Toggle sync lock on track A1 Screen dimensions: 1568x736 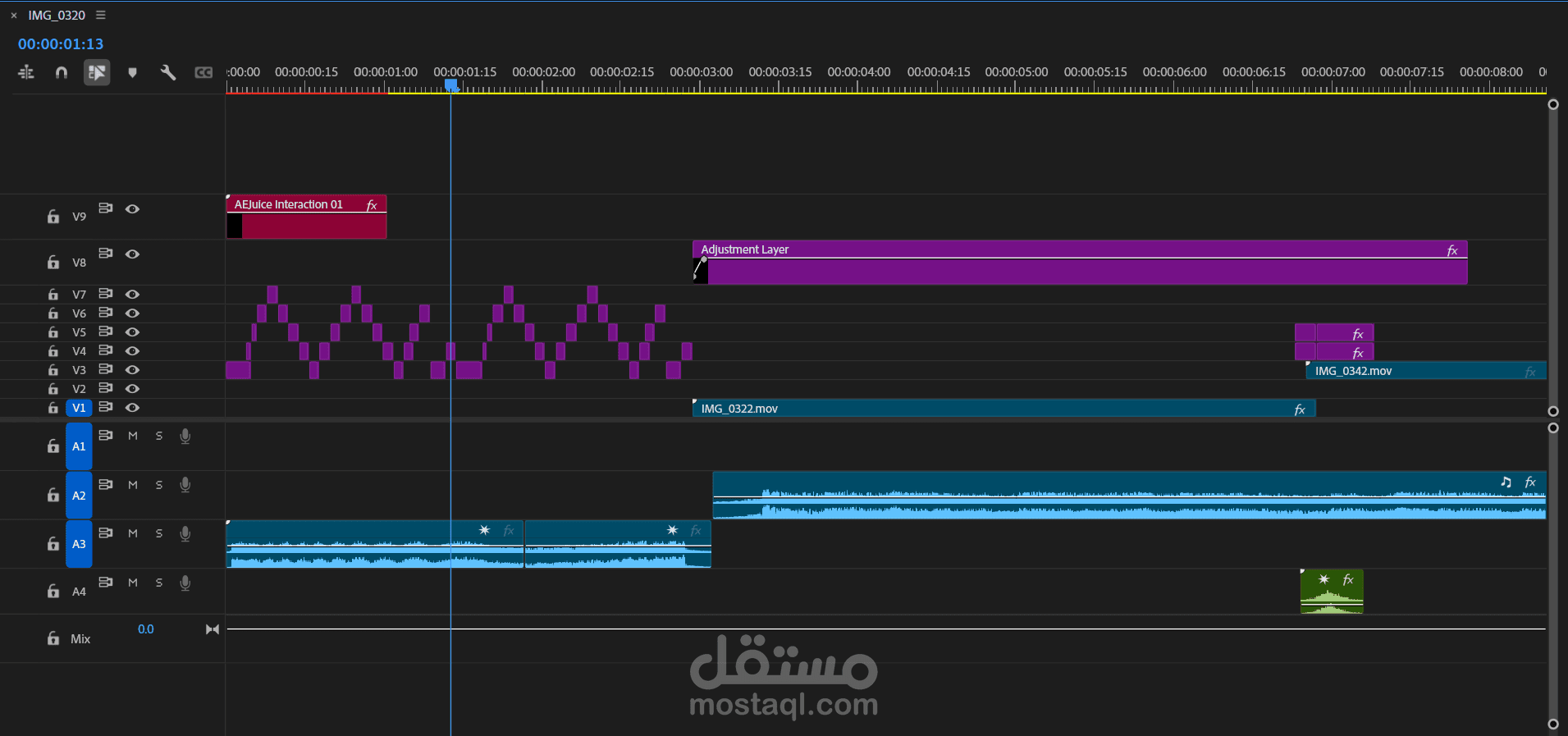pyautogui.click(x=106, y=435)
